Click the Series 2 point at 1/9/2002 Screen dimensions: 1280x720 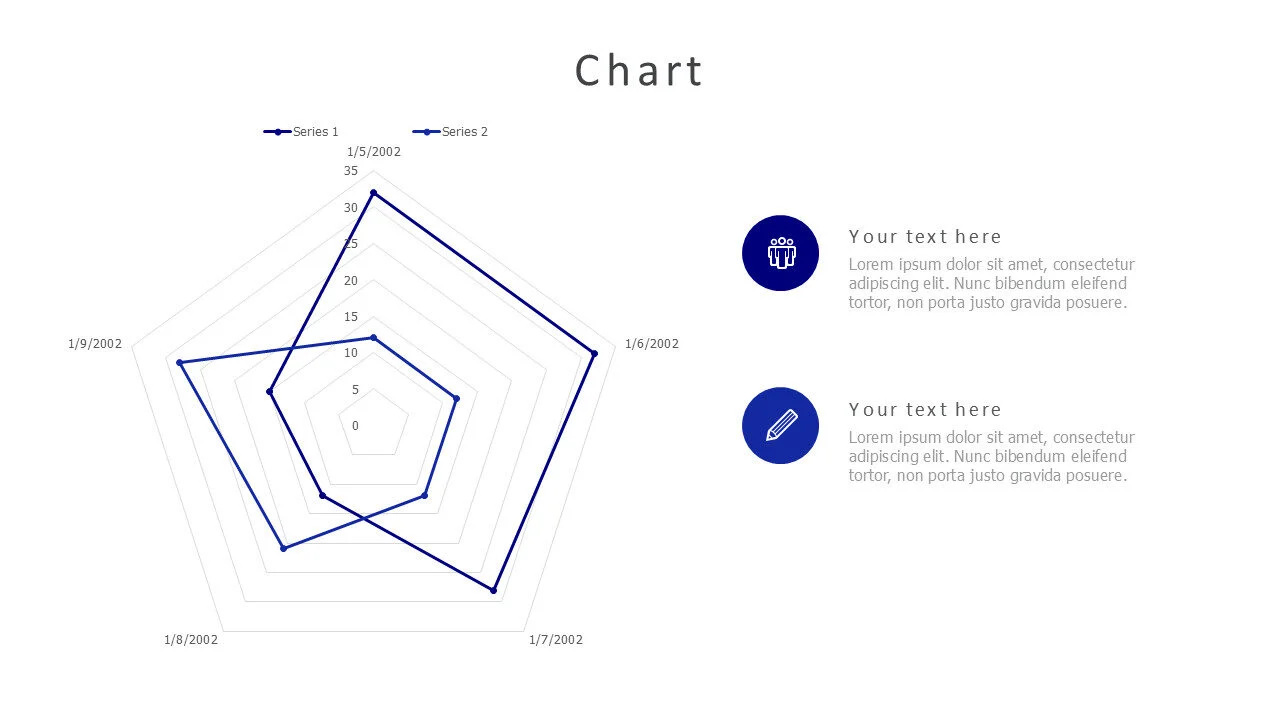coord(180,362)
